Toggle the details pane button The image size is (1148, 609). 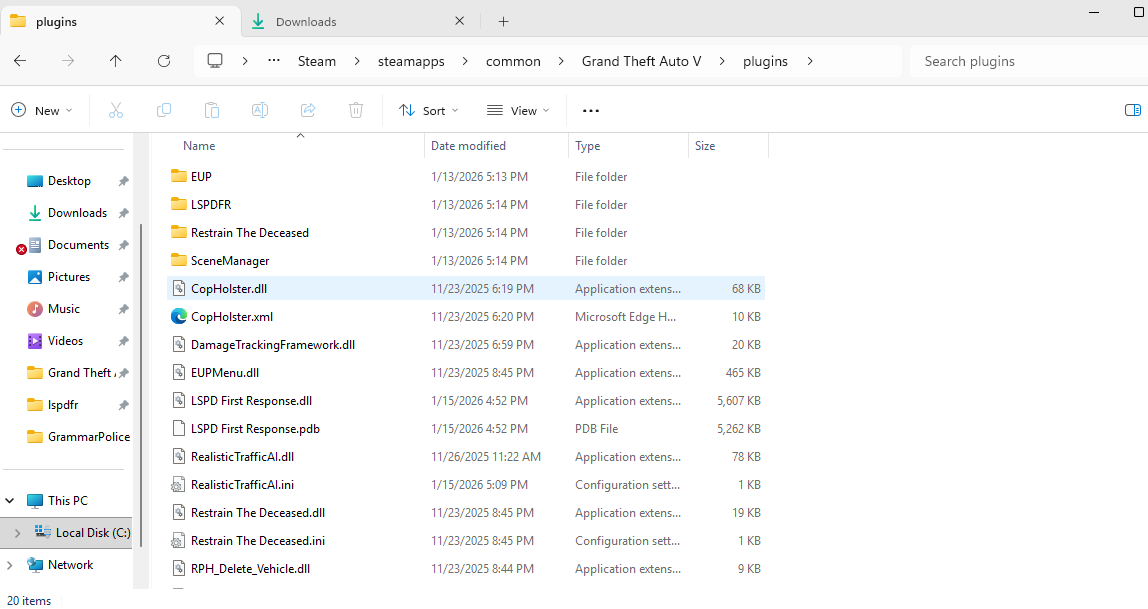pos(1132,111)
